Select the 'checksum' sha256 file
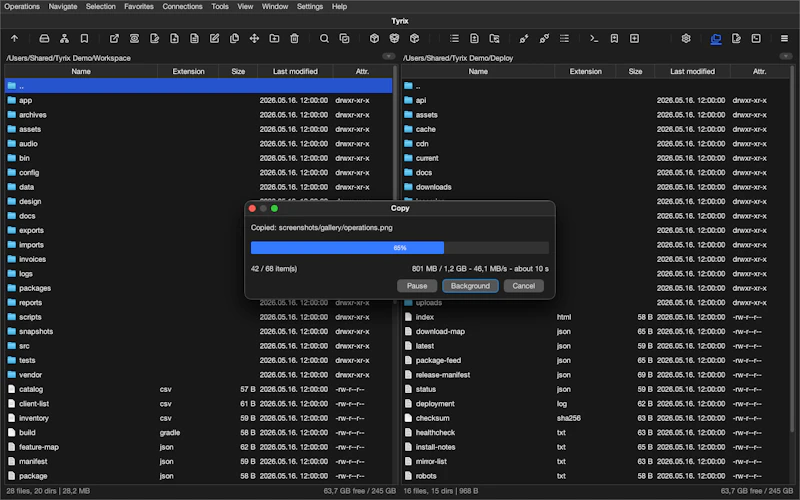This screenshot has height=500, width=800. 596,418
